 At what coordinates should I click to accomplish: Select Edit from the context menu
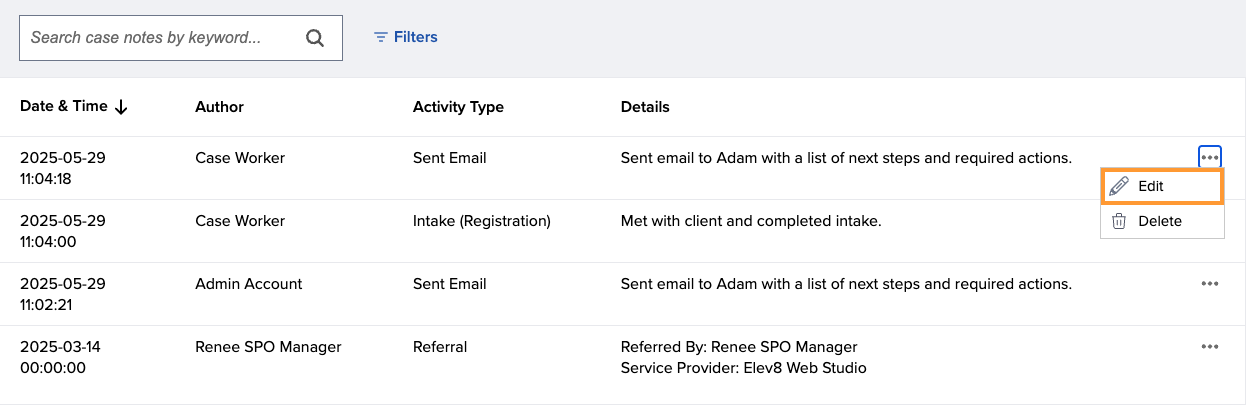(1162, 186)
